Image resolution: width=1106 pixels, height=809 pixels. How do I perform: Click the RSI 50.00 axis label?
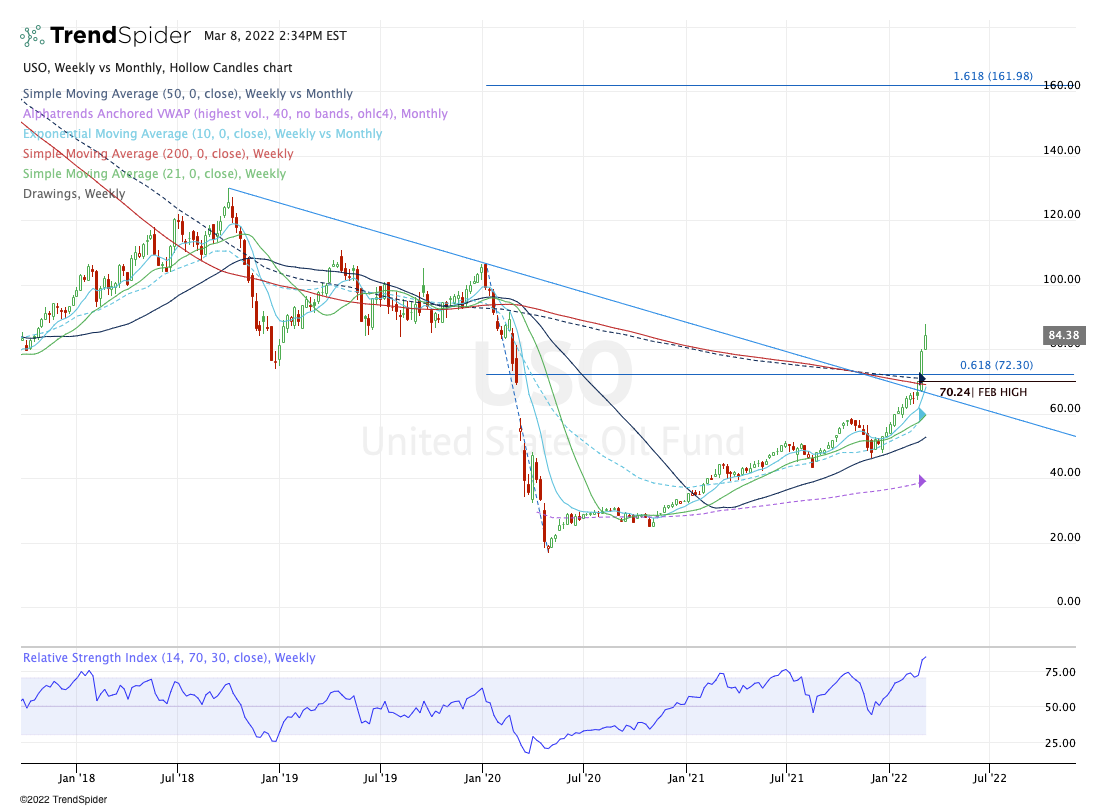click(x=1060, y=707)
